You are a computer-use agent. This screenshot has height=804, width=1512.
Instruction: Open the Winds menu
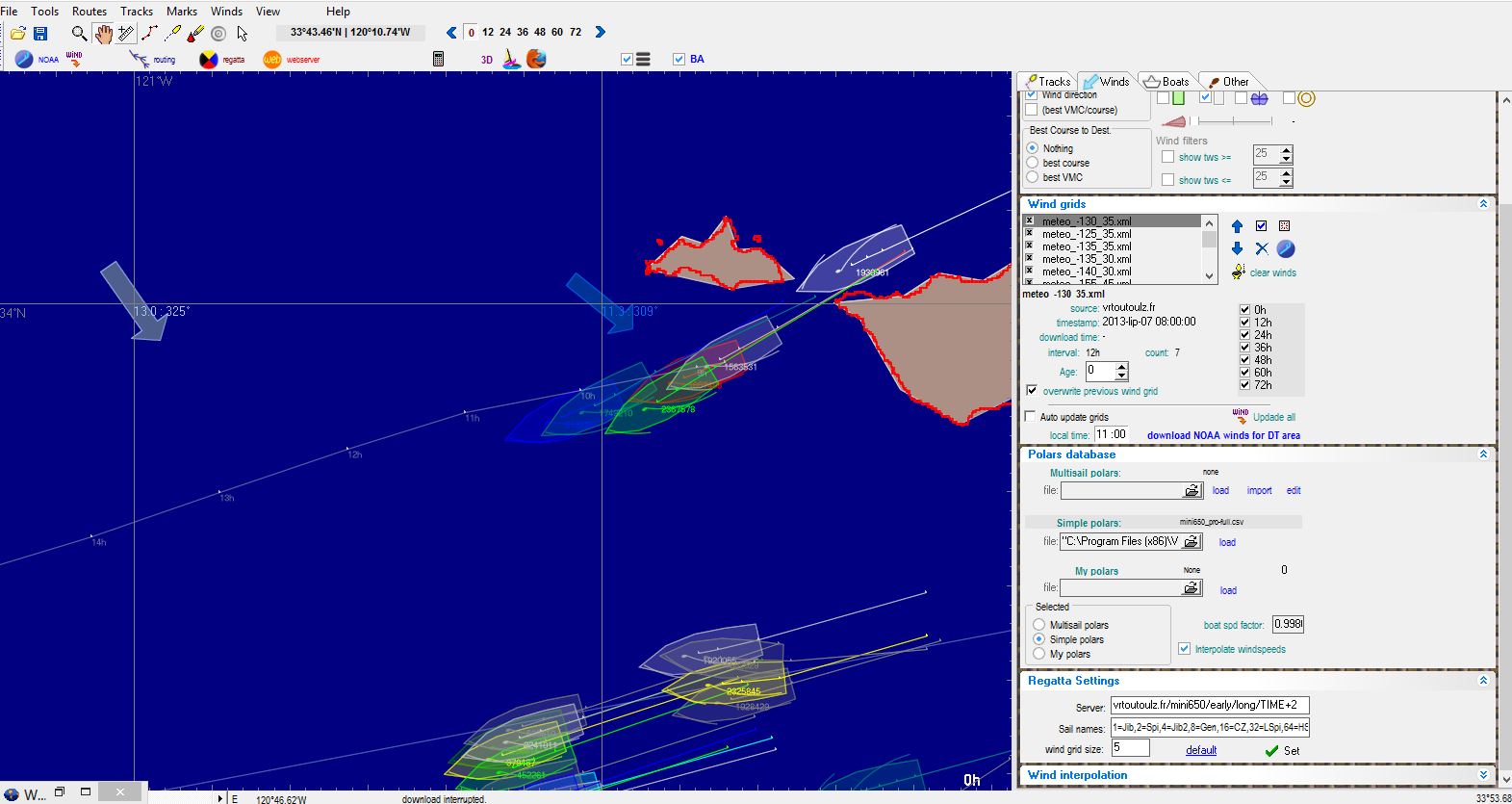coord(227,12)
